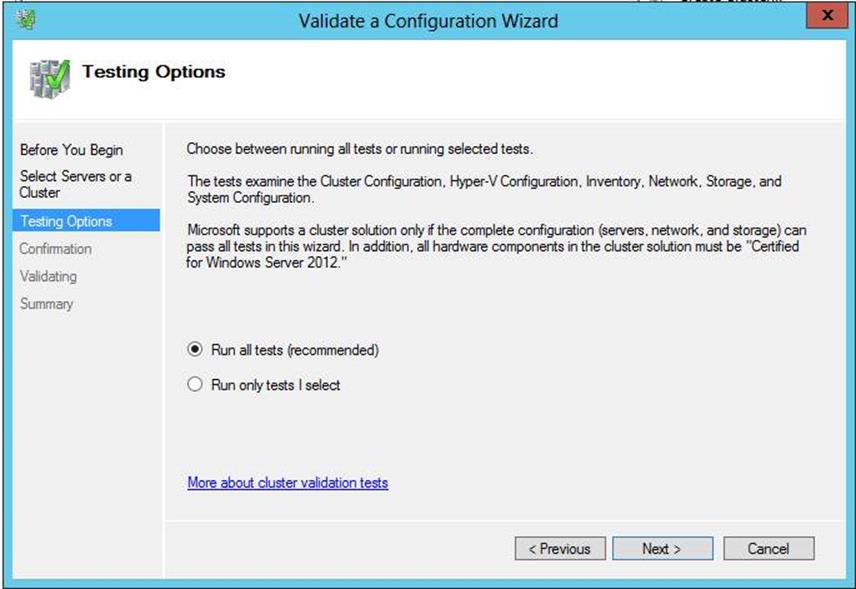Click the Run only tests I select label

click(x=276, y=385)
